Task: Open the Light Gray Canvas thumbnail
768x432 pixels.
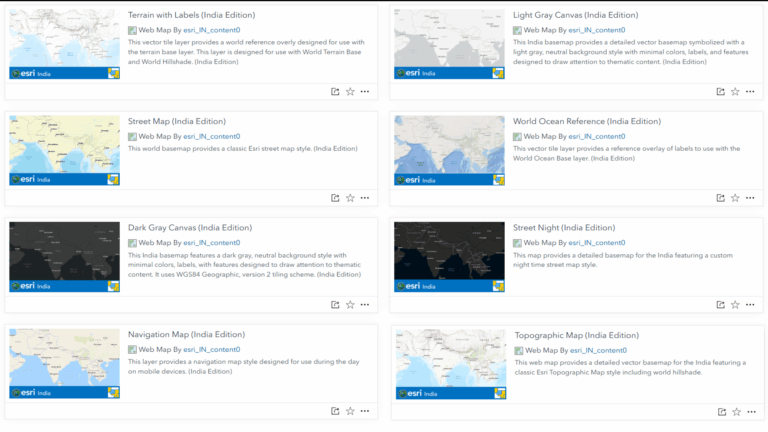Action: pyautogui.click(x=449, y=44)
